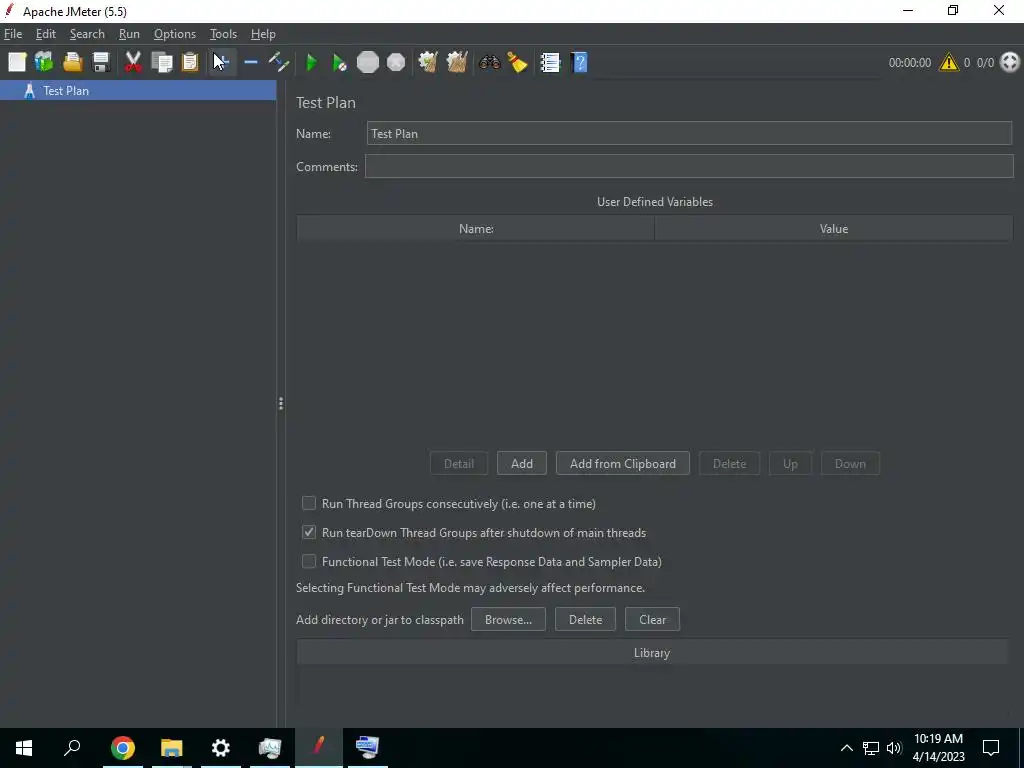1024x768 pixels.
Task: Click the Clear All results icon
Action: click(x=456, y=62)
